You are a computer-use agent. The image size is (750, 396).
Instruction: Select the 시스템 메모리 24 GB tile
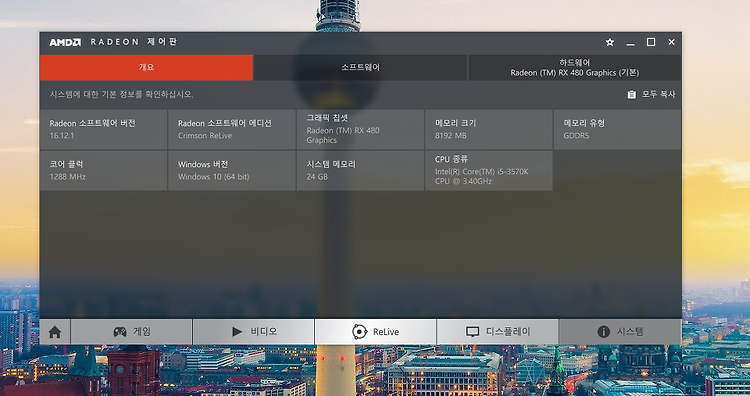360,171
